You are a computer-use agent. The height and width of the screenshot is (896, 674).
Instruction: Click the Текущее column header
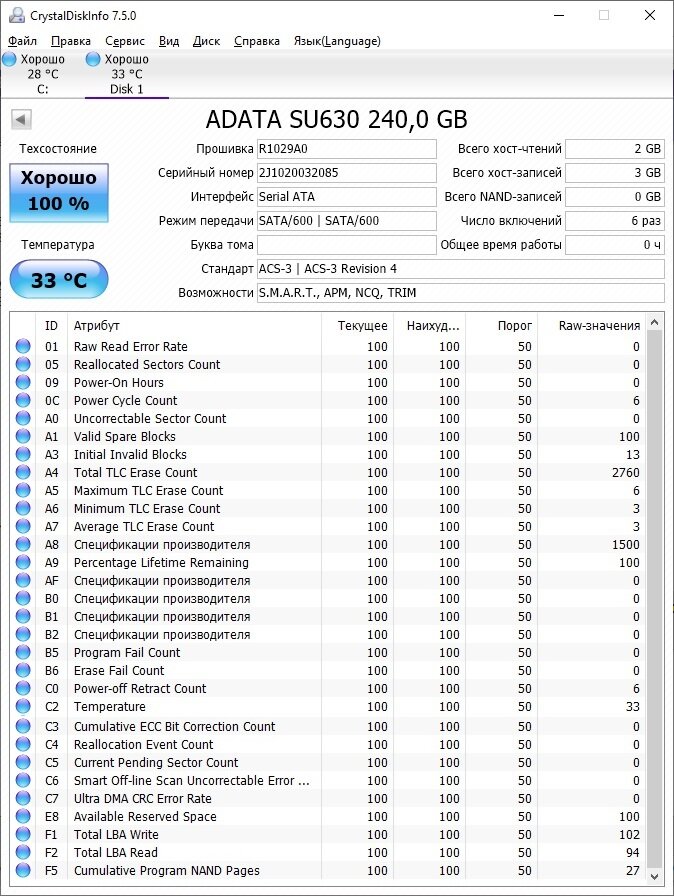[x=357, y=326]
